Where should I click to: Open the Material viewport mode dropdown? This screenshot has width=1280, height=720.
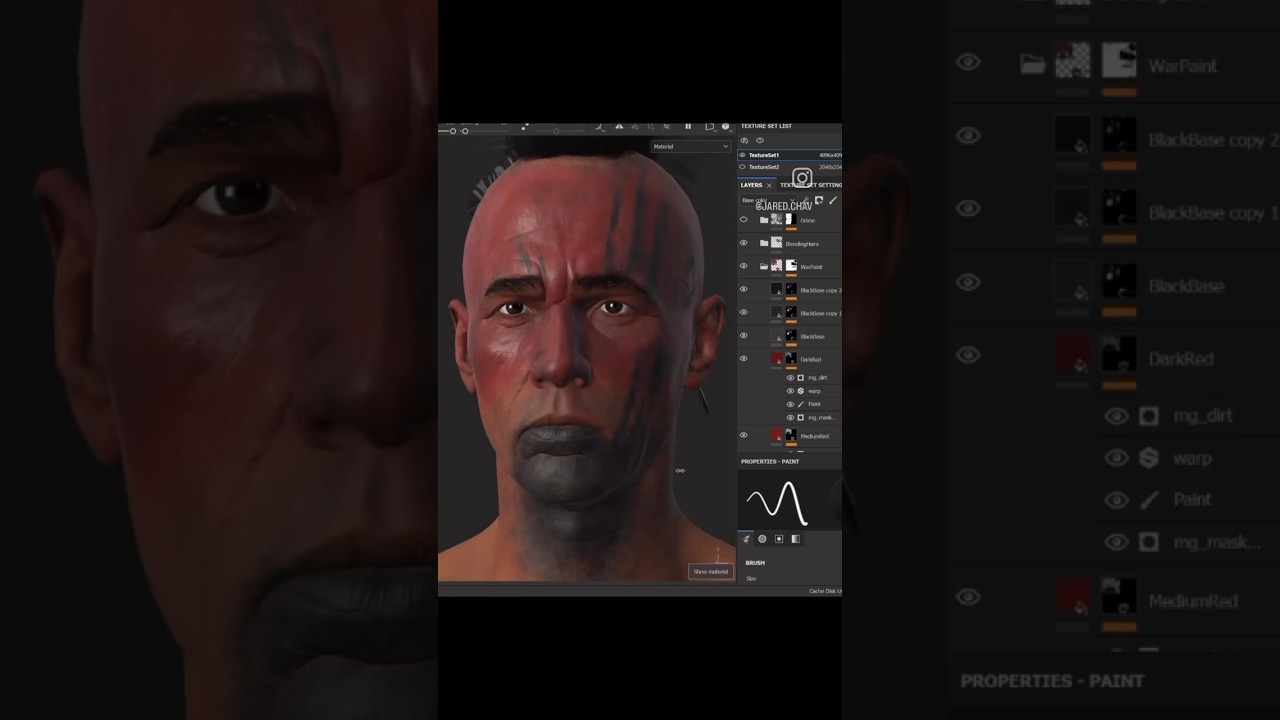pos(691,146)
